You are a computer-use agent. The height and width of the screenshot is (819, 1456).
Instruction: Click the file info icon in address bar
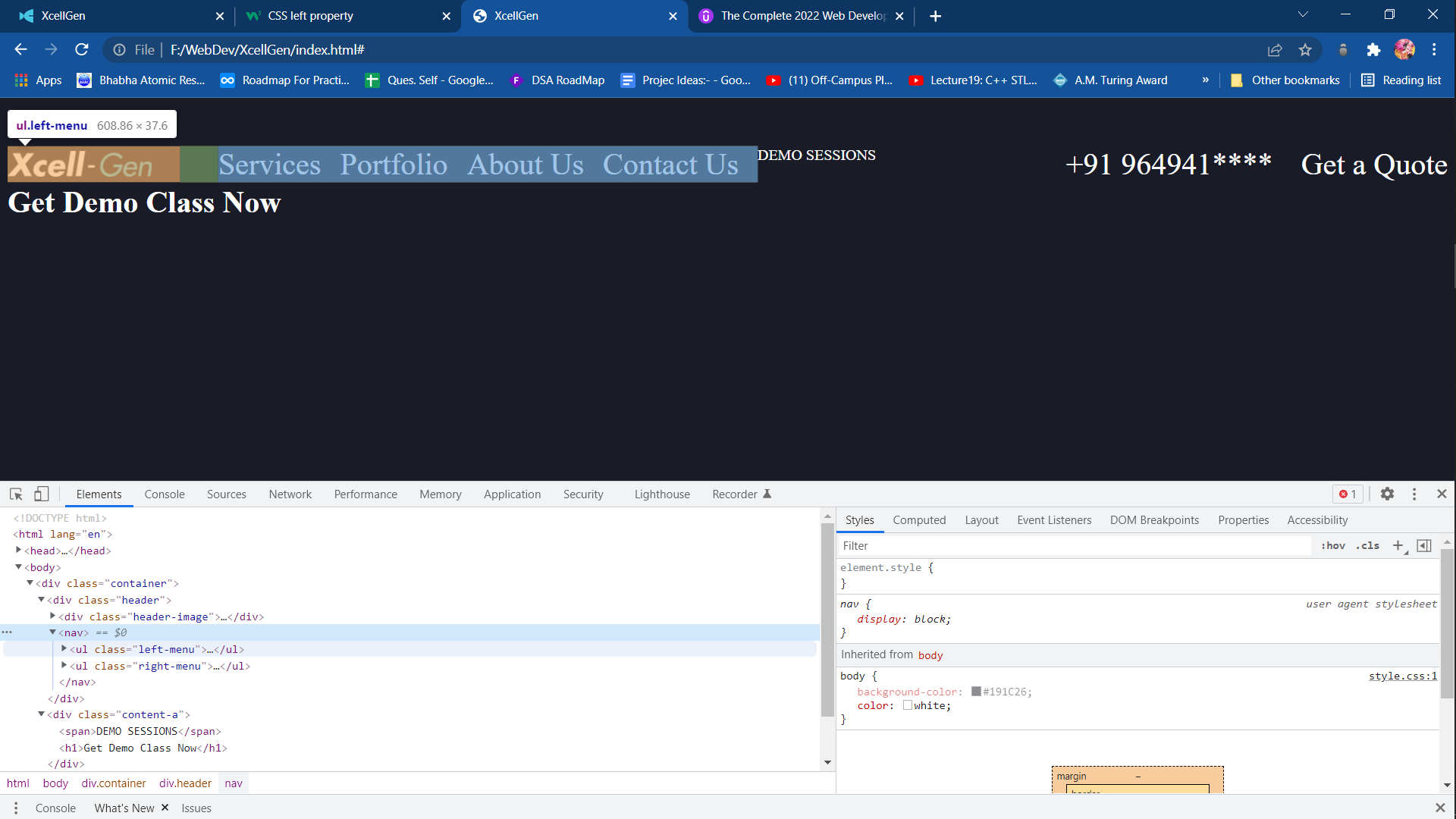[119, 49]
